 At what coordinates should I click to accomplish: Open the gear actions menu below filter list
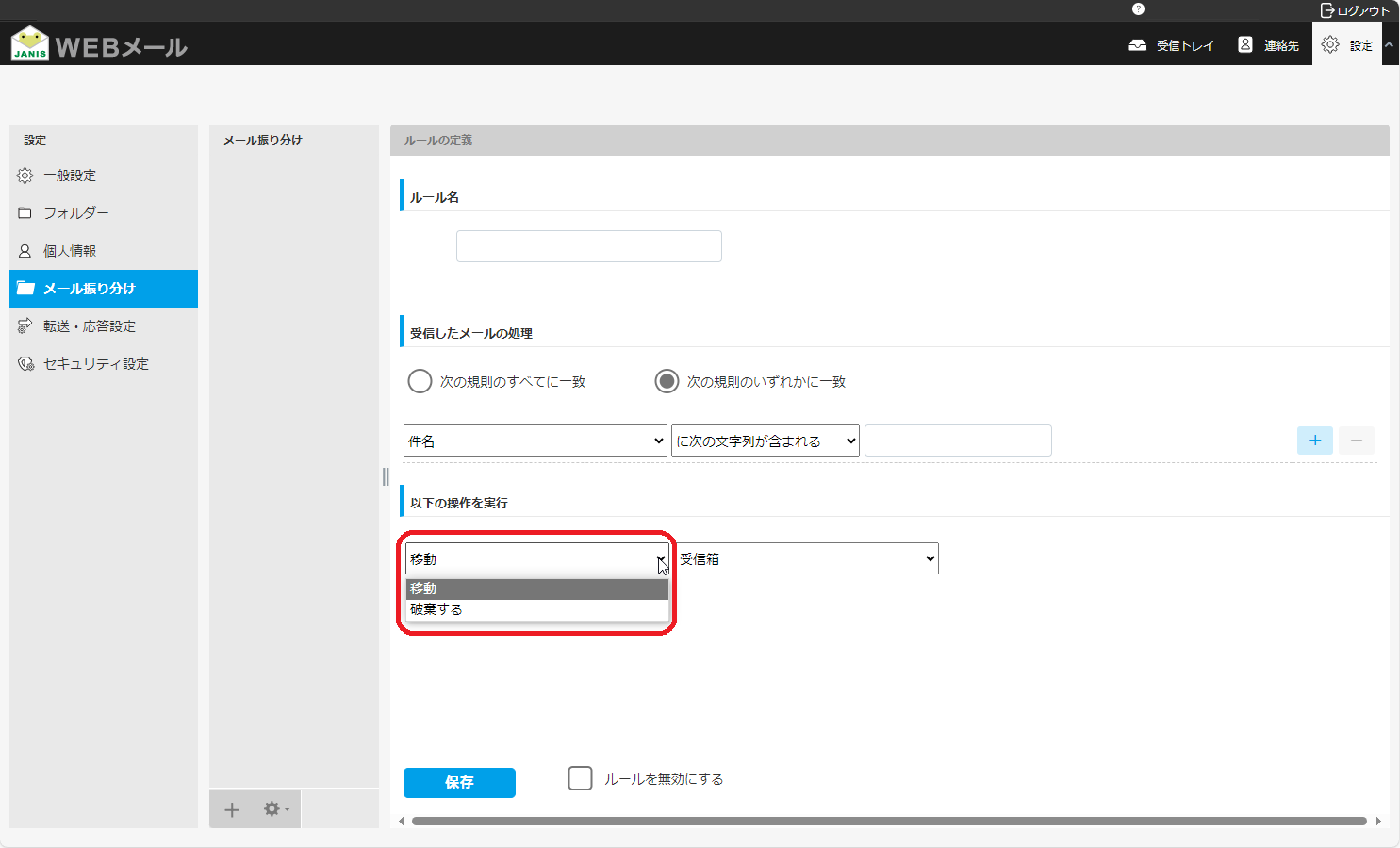coord(276,809)
